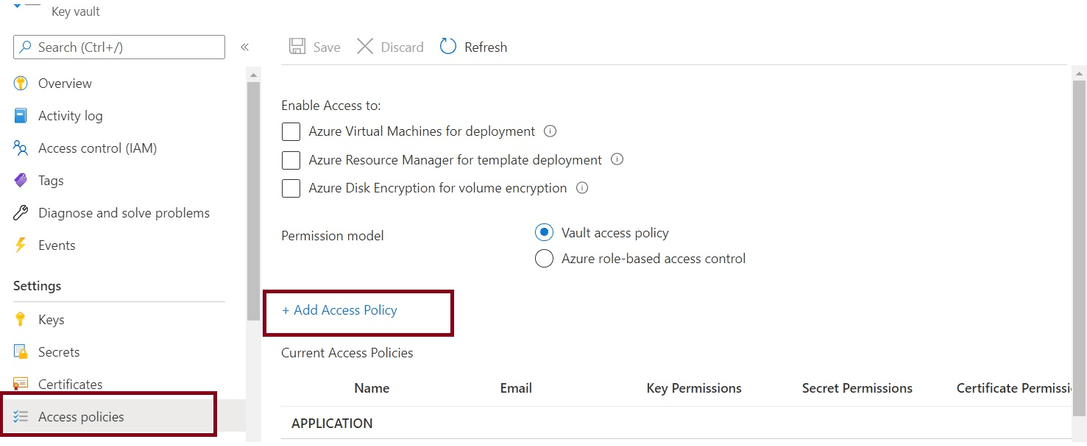This screenshot has width=1087, height=446.
Task: Click the yellow Keys icon
Action: click(21, 320)
